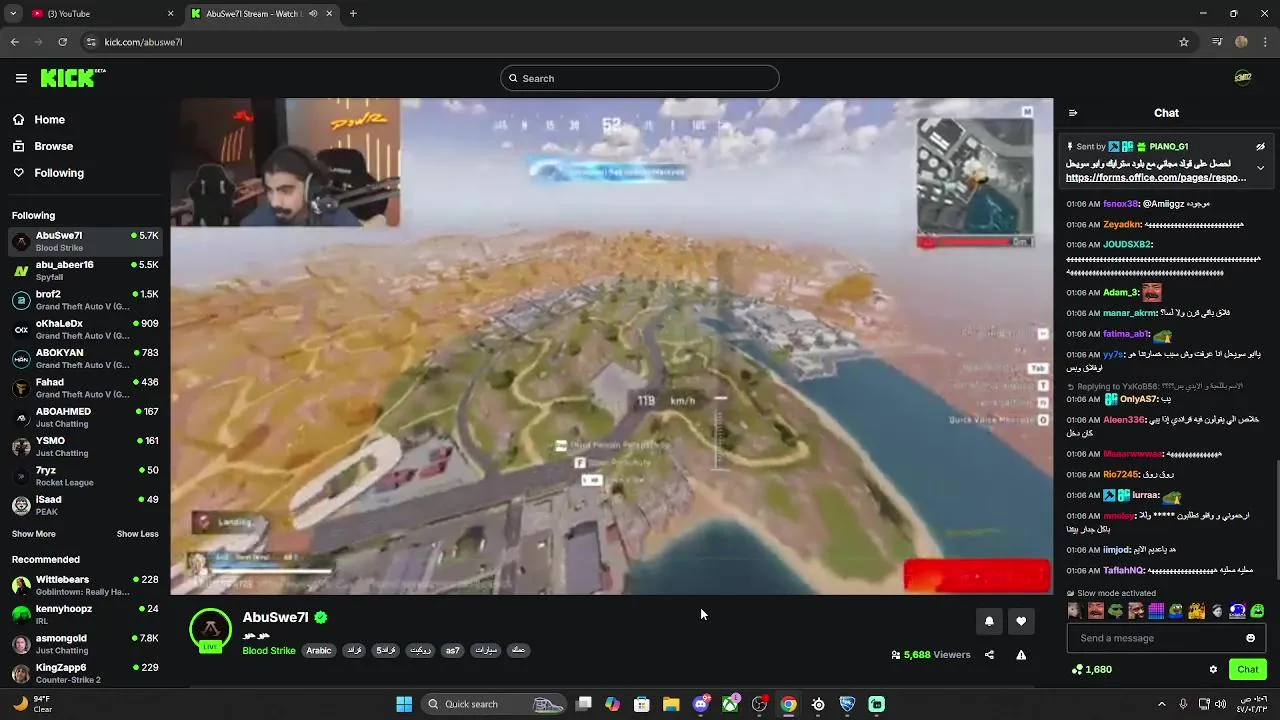Open the forms.office.com pinned link
The height and width of the screenshot is (720, 1280).
point(1156,178)
